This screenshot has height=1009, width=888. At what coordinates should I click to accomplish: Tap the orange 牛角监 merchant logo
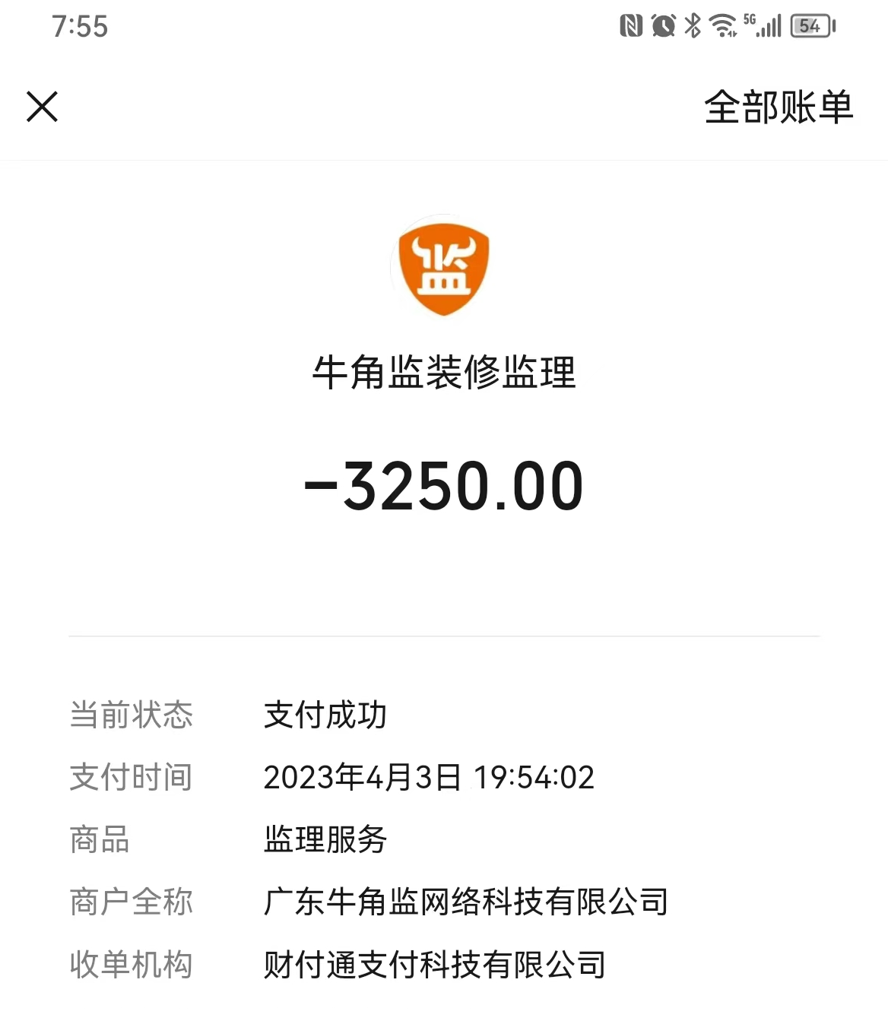coord(443,267)
